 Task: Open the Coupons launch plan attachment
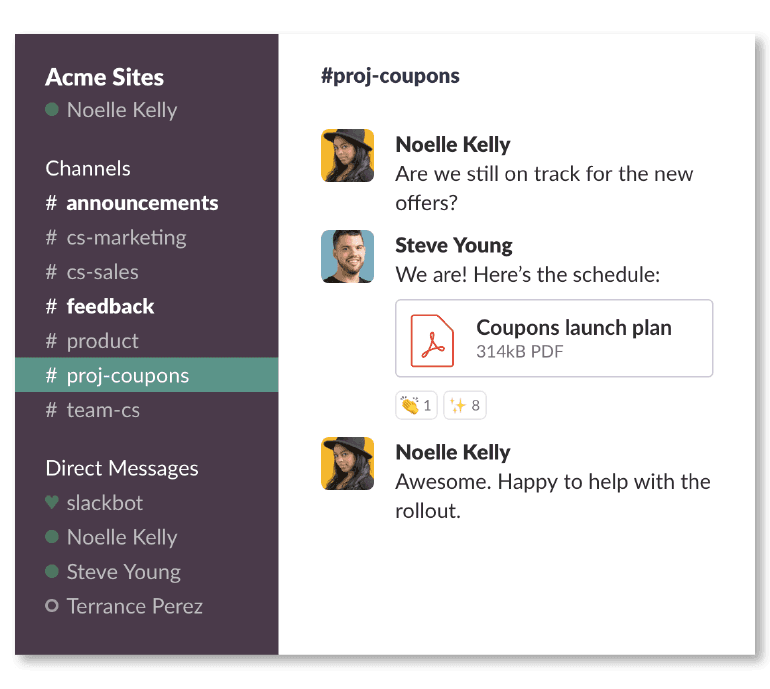point(573,328)
